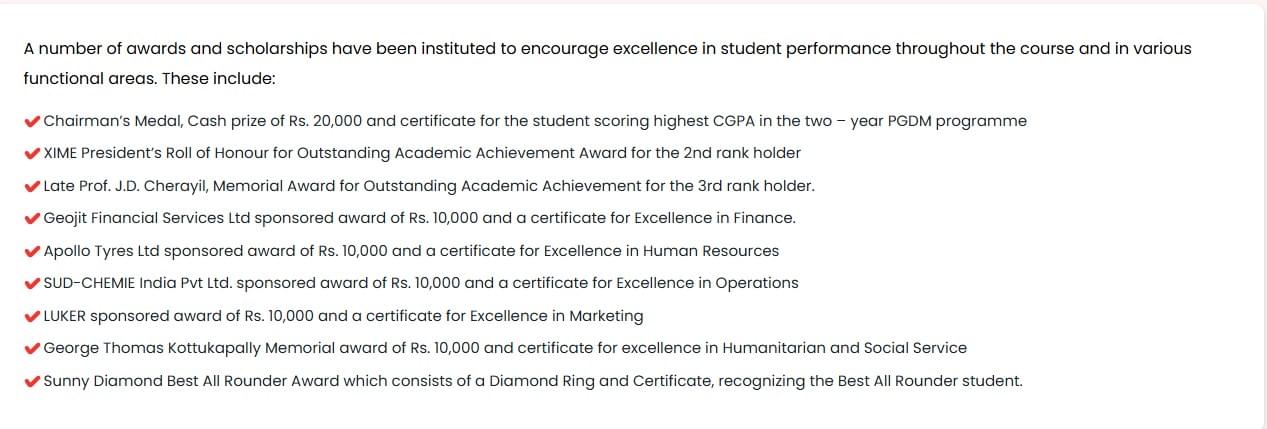
Task: Select the Excellence in Operations award text
Action: (421, 283)
